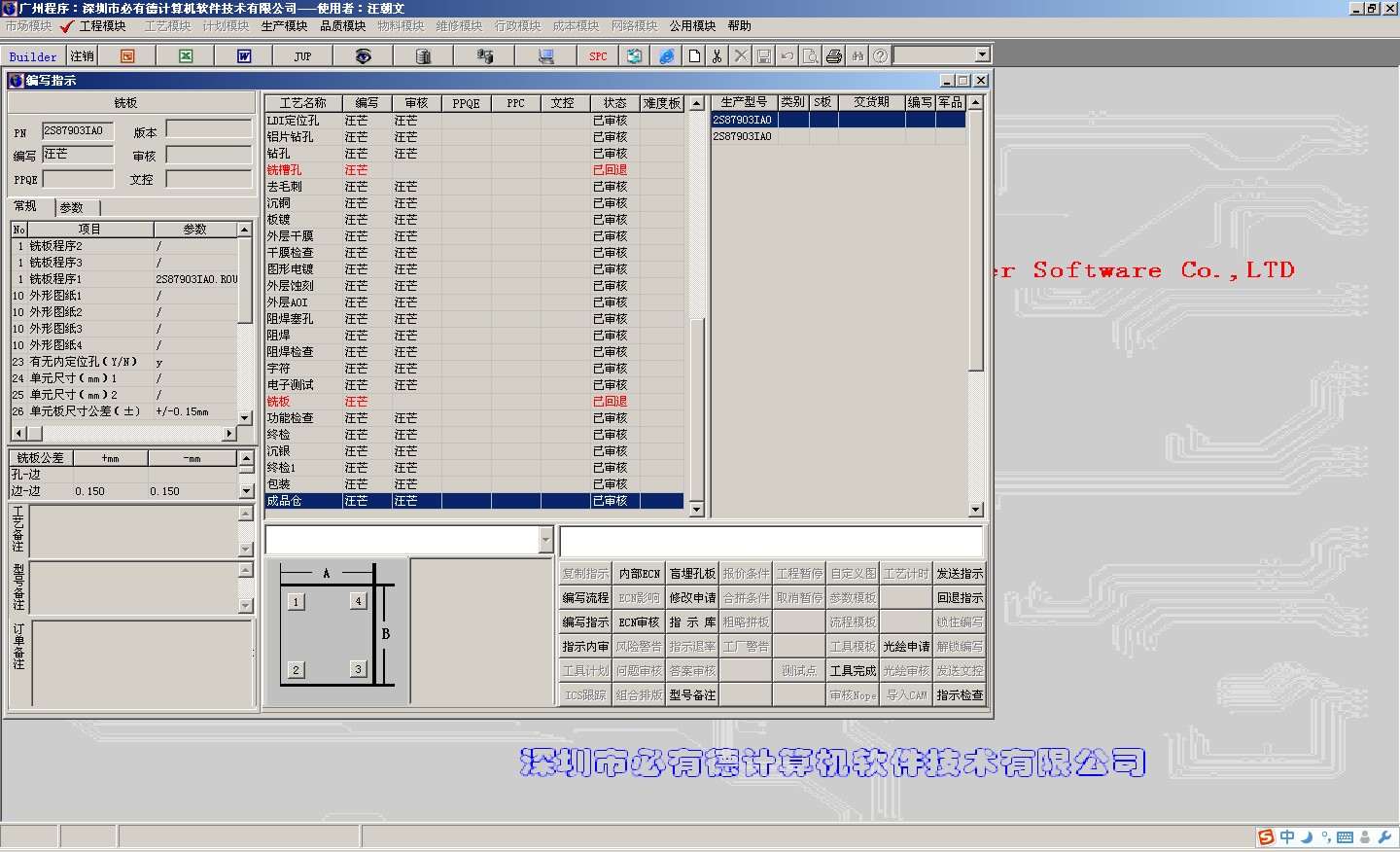This screenshot has width=1400, height=852.
Task: Click the database cylinder icon in toolbar
Action: (423, 56)
